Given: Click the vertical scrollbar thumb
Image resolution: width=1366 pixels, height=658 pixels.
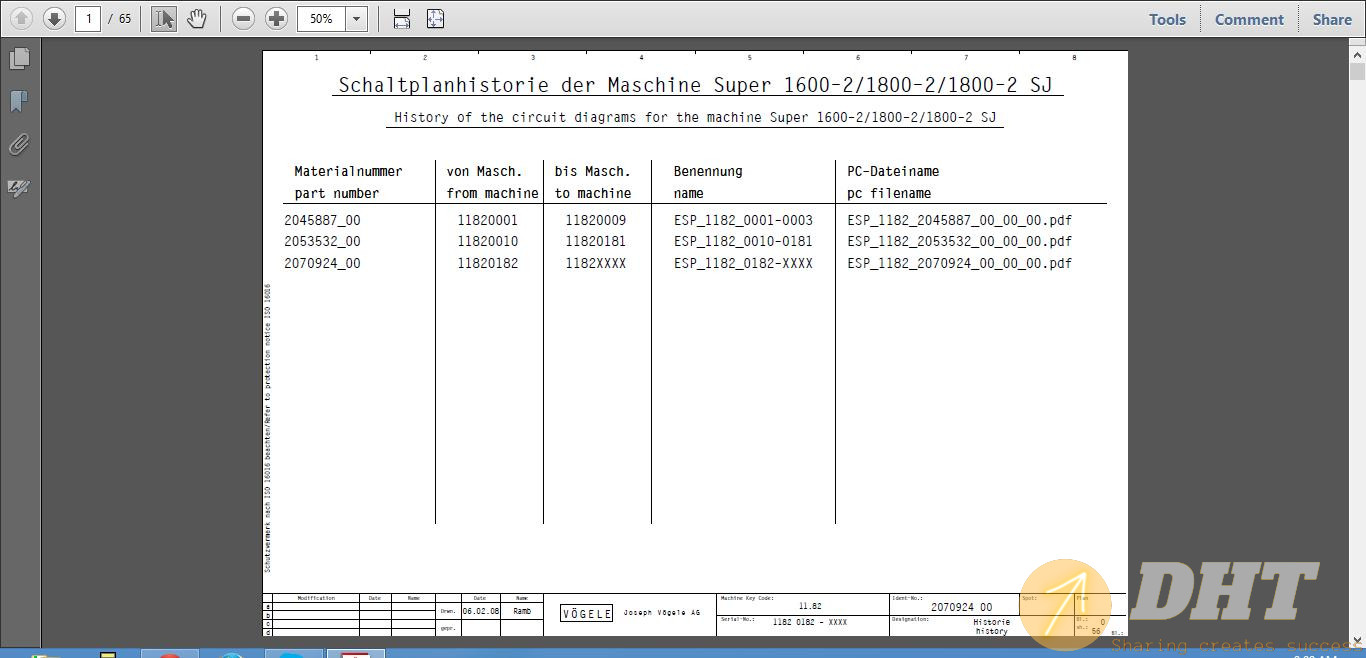Looking at the screenshot, I should [x=1357, y=73].
